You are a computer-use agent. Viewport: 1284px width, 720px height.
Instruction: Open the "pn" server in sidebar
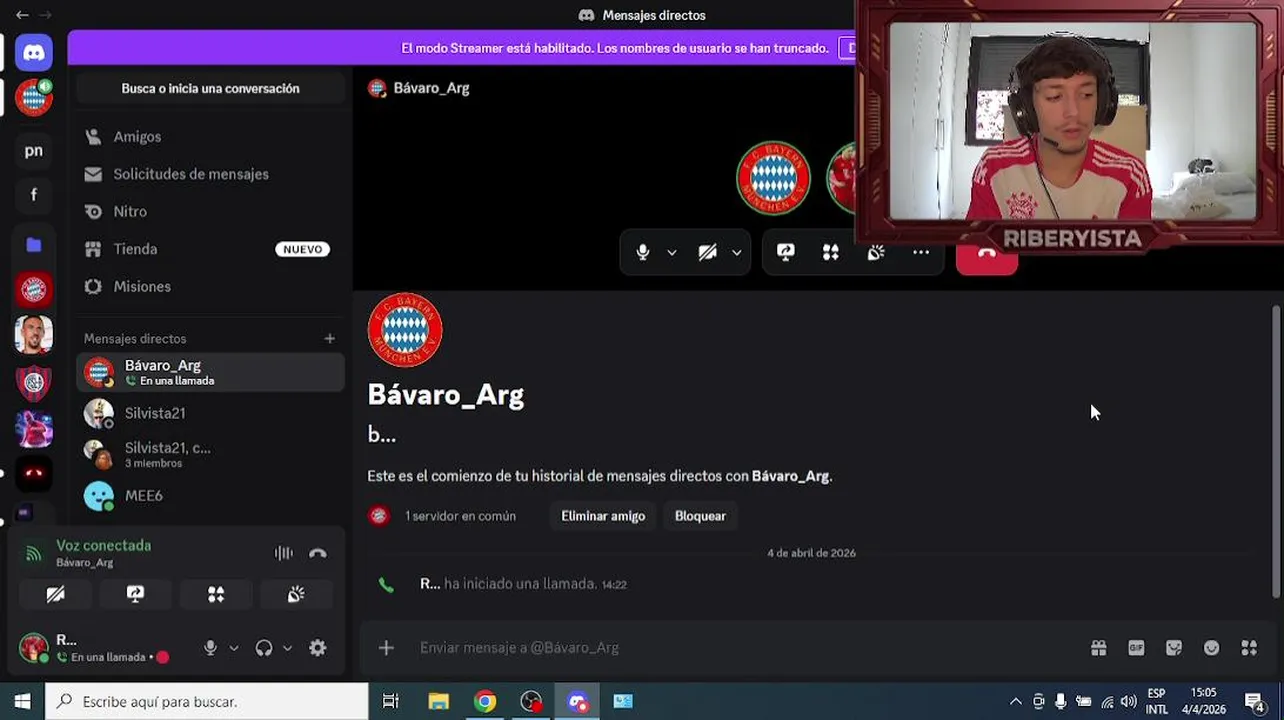[33, 151]
